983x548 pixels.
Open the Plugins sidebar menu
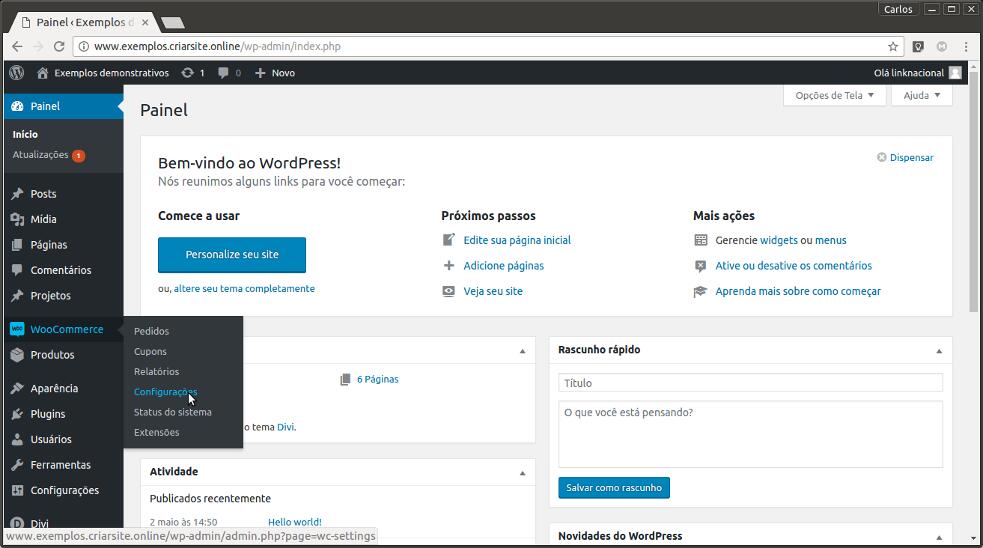point(47,414)
